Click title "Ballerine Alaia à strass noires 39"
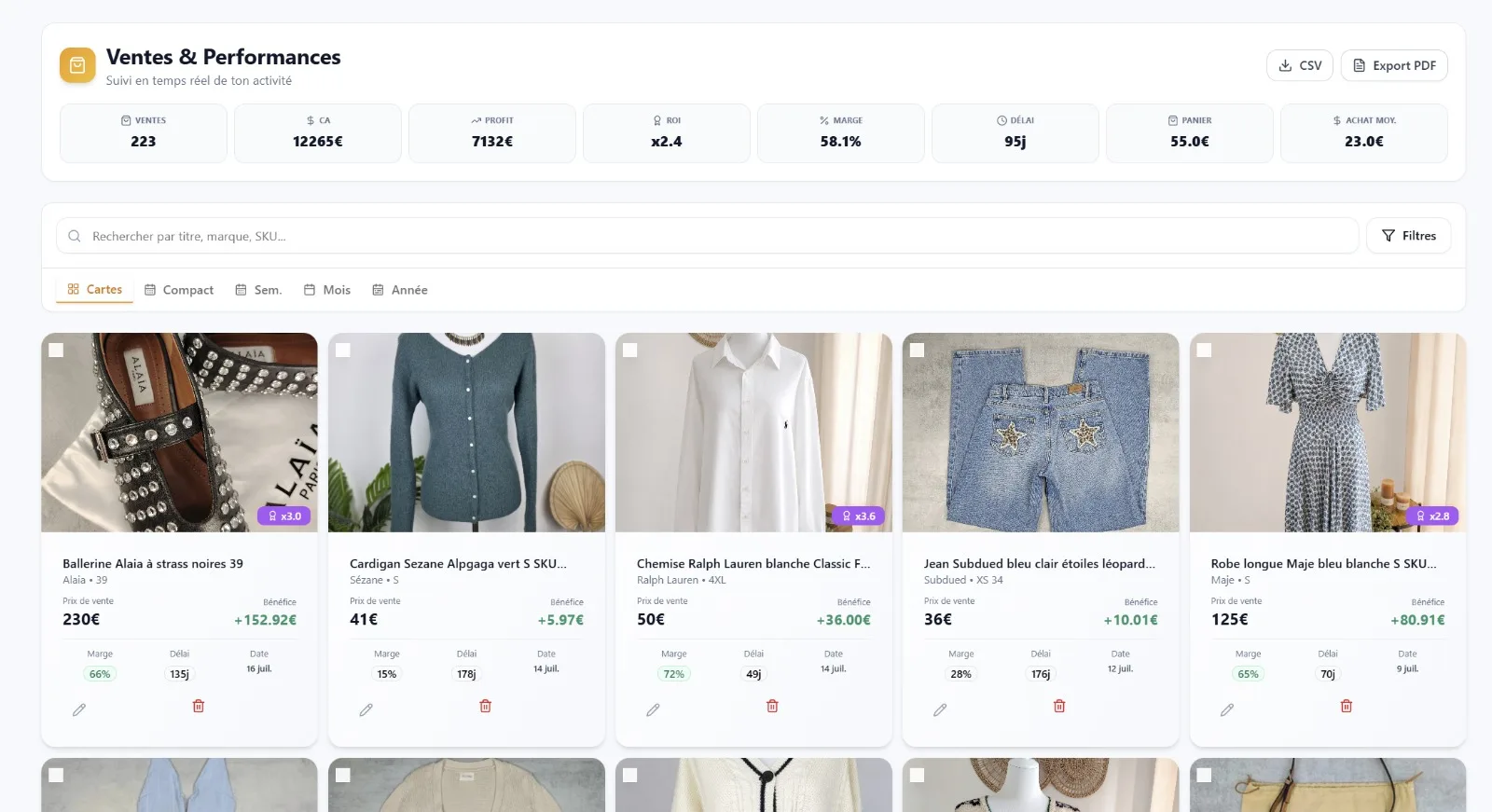Viewport: 1492px width, 812px height. (x=153, y=564)
